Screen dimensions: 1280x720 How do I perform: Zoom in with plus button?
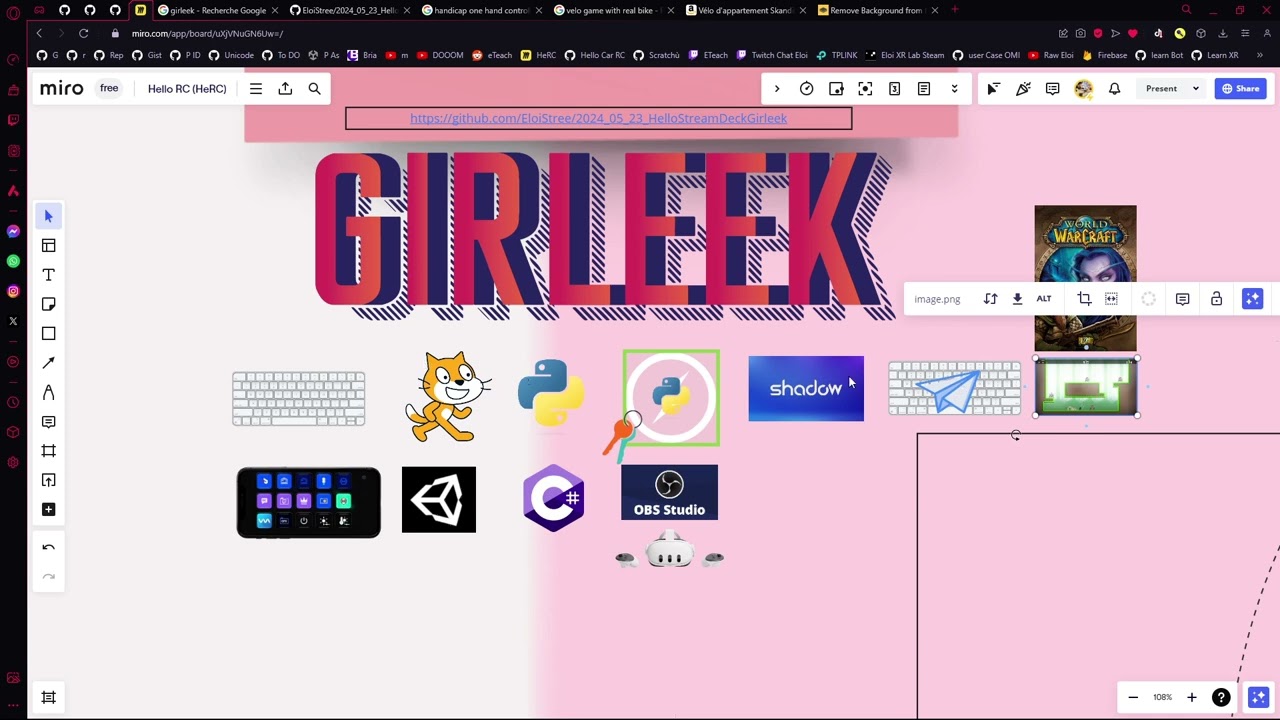[x=1191, y=697]
